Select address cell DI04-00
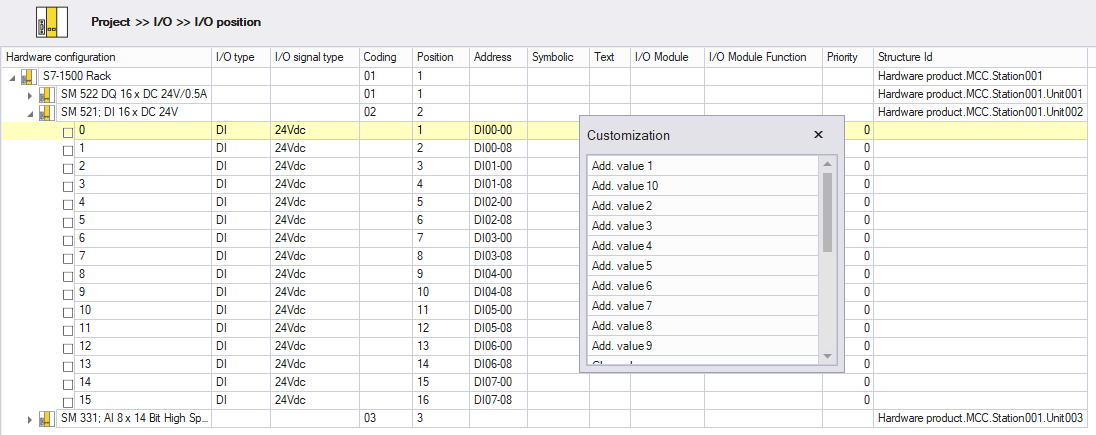 point(497,274)
